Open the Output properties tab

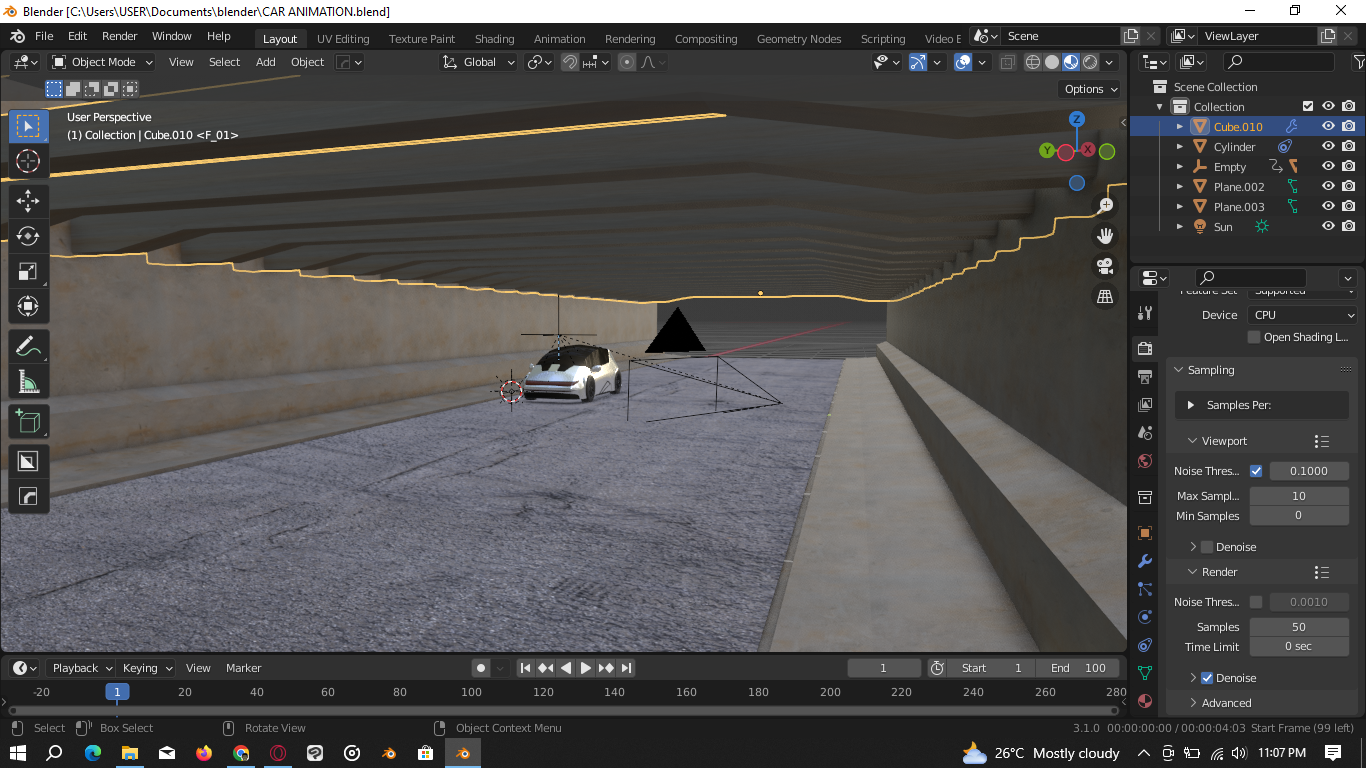coord(1145,376)
